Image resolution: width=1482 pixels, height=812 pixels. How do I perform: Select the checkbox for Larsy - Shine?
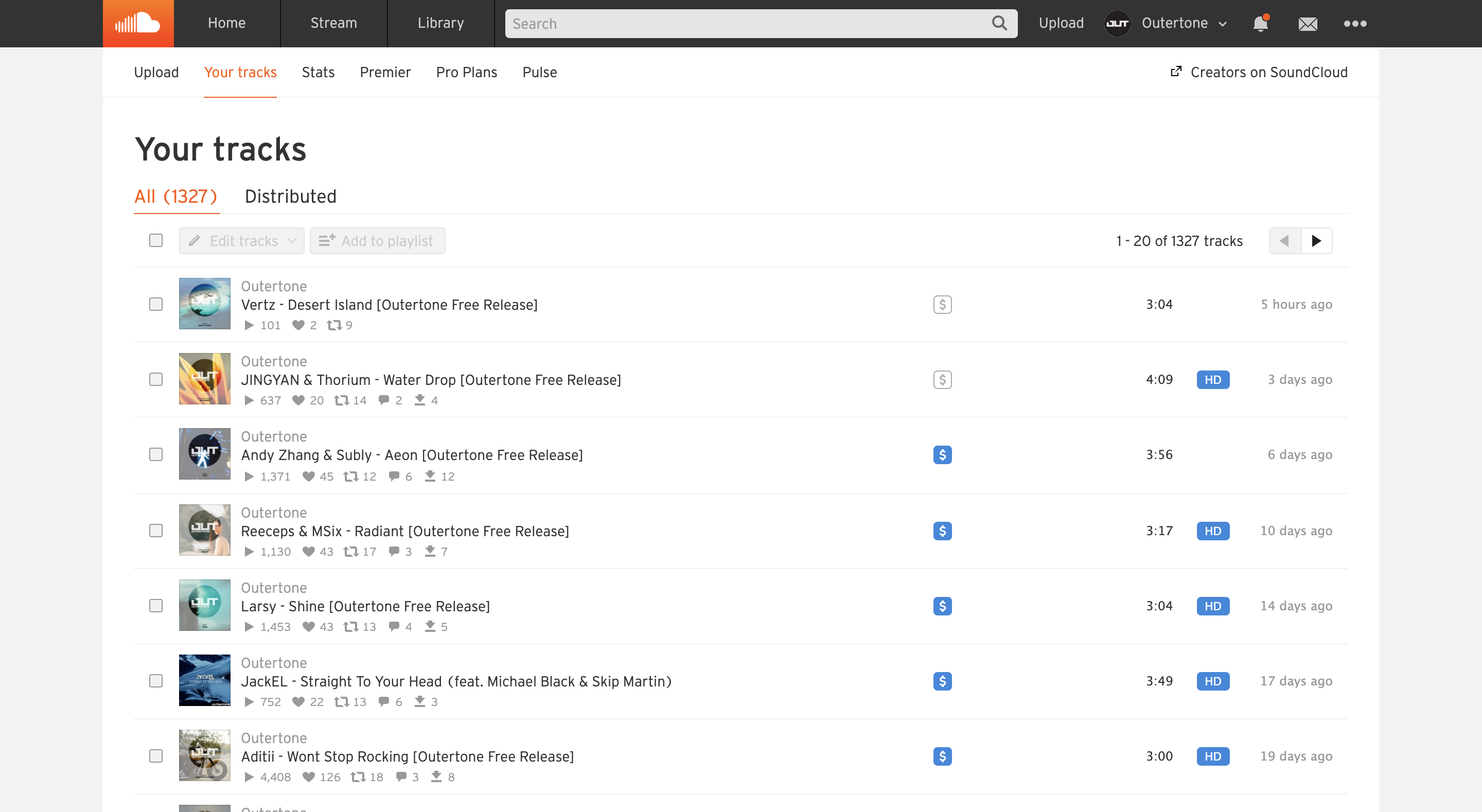pos(155,606)
